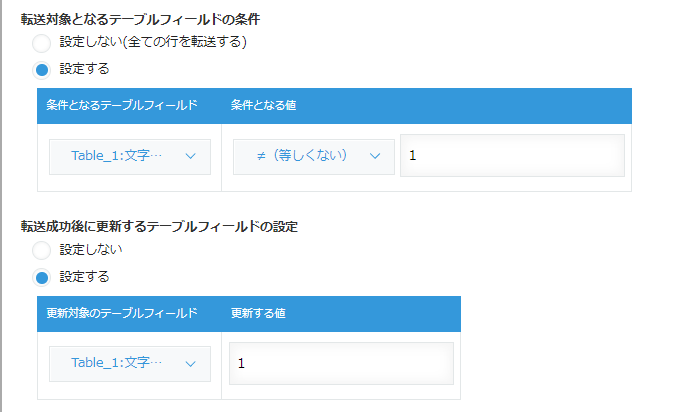Select 設定しない radio under 転送成功後 update section
The image size is (677, 412).
coord(42,250)
